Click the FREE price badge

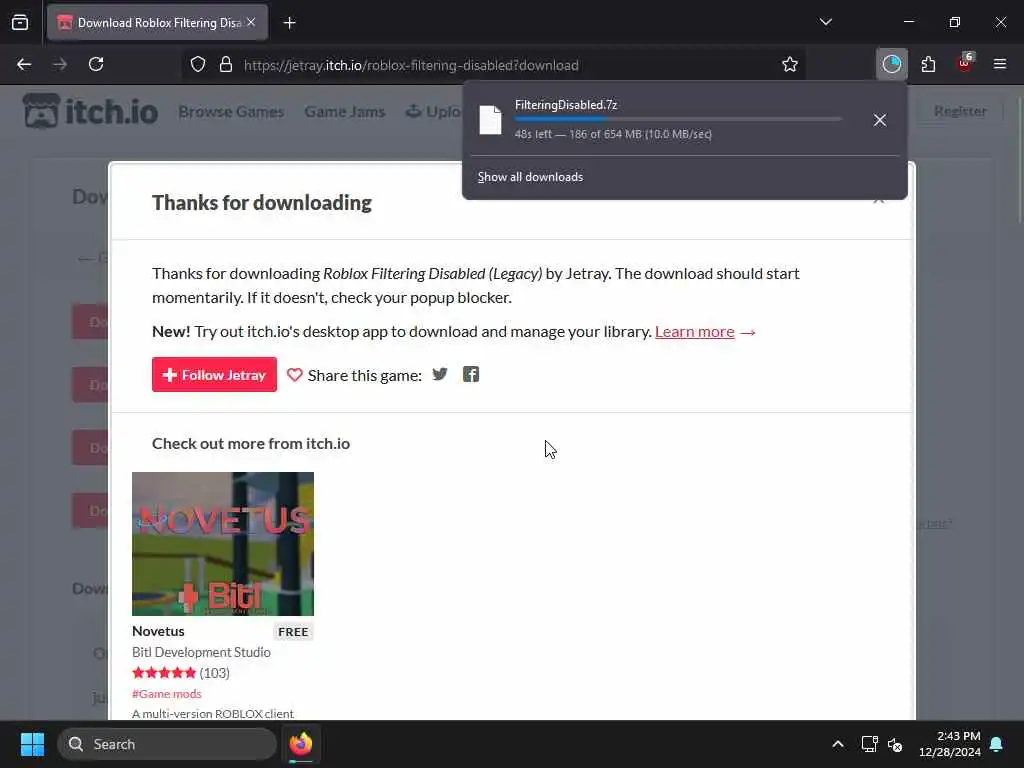click(x=293, y=632)
